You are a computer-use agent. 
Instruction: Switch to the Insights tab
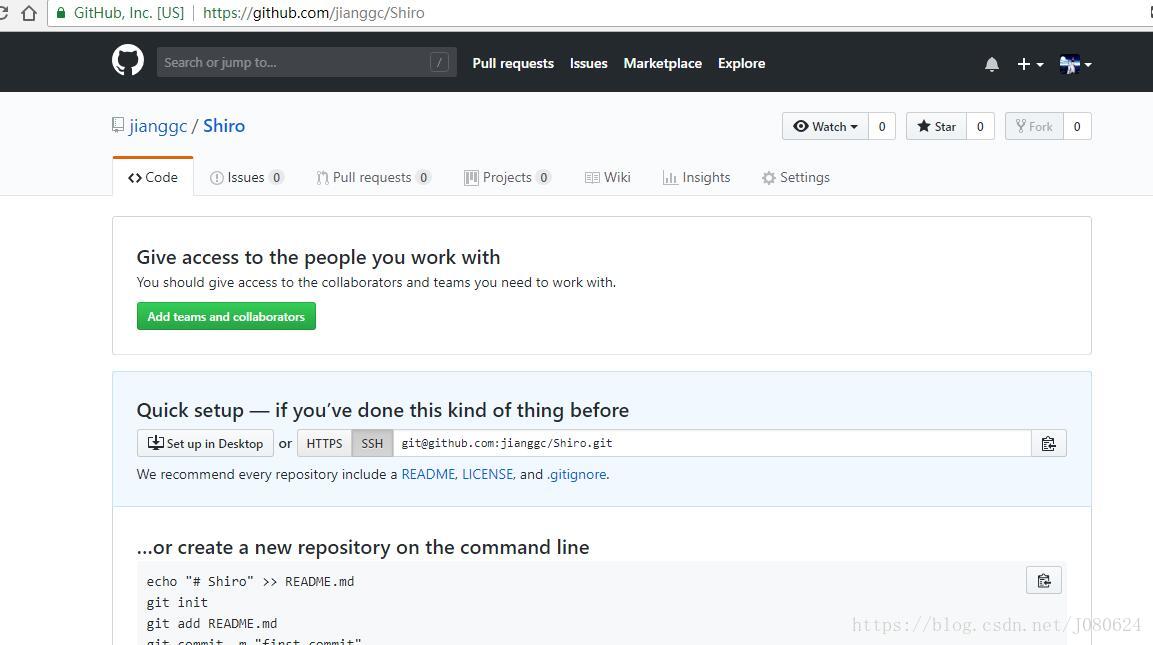tap(696, 177)
